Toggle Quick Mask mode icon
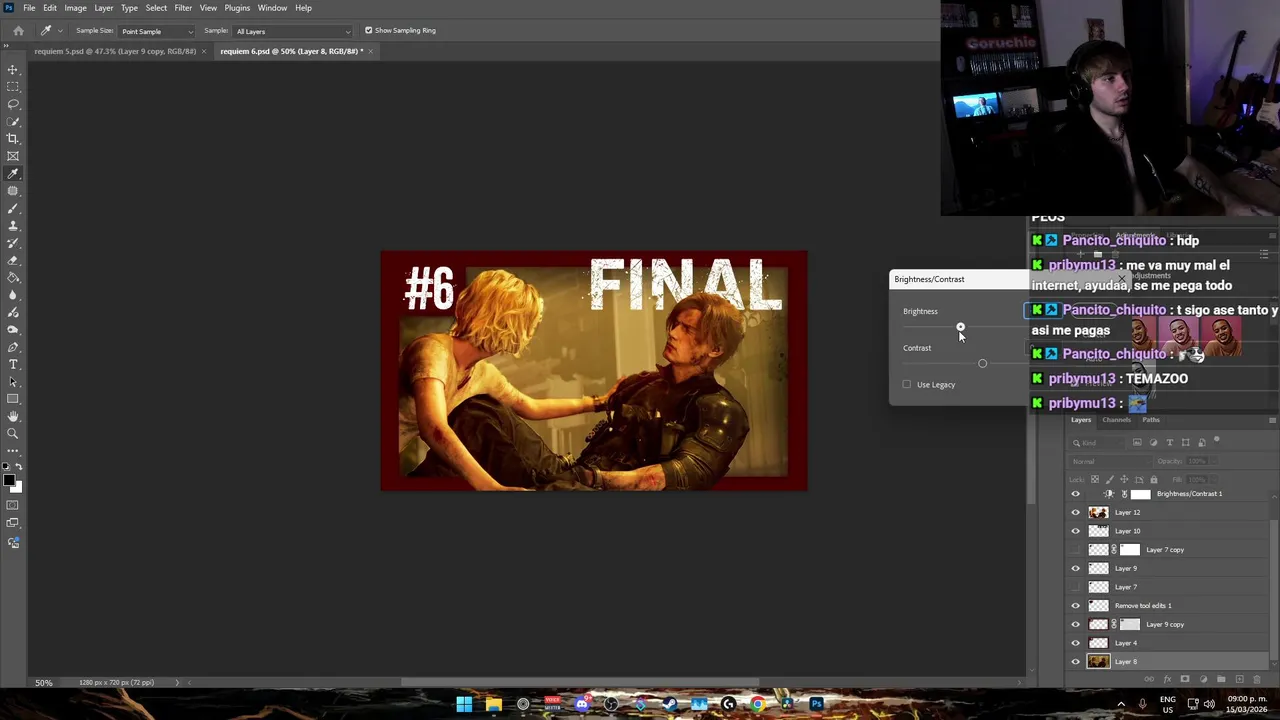The width and height of the screenshot is (1280, 720). click(x=13, y=505)
